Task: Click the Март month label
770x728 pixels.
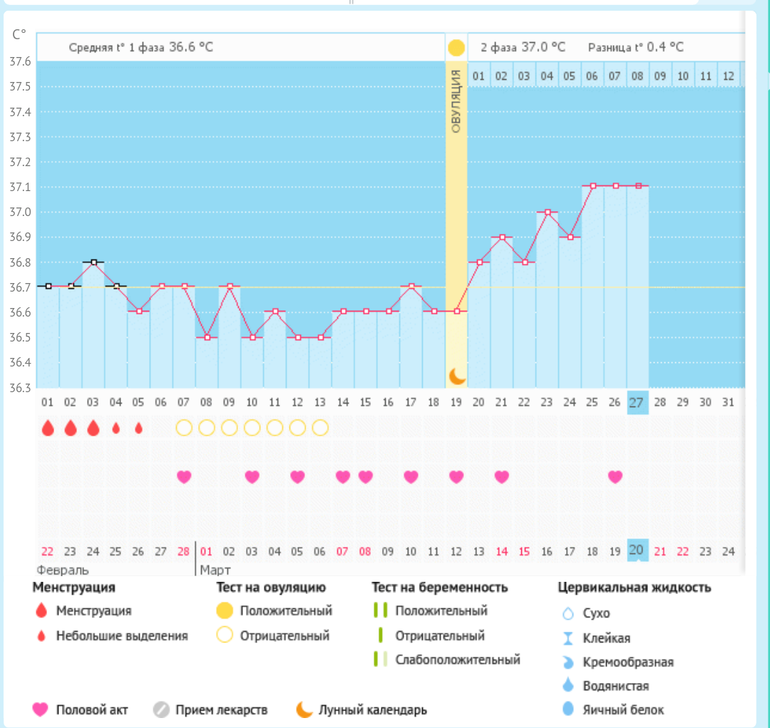Action: pyautogui.click(x=215, y=570)
